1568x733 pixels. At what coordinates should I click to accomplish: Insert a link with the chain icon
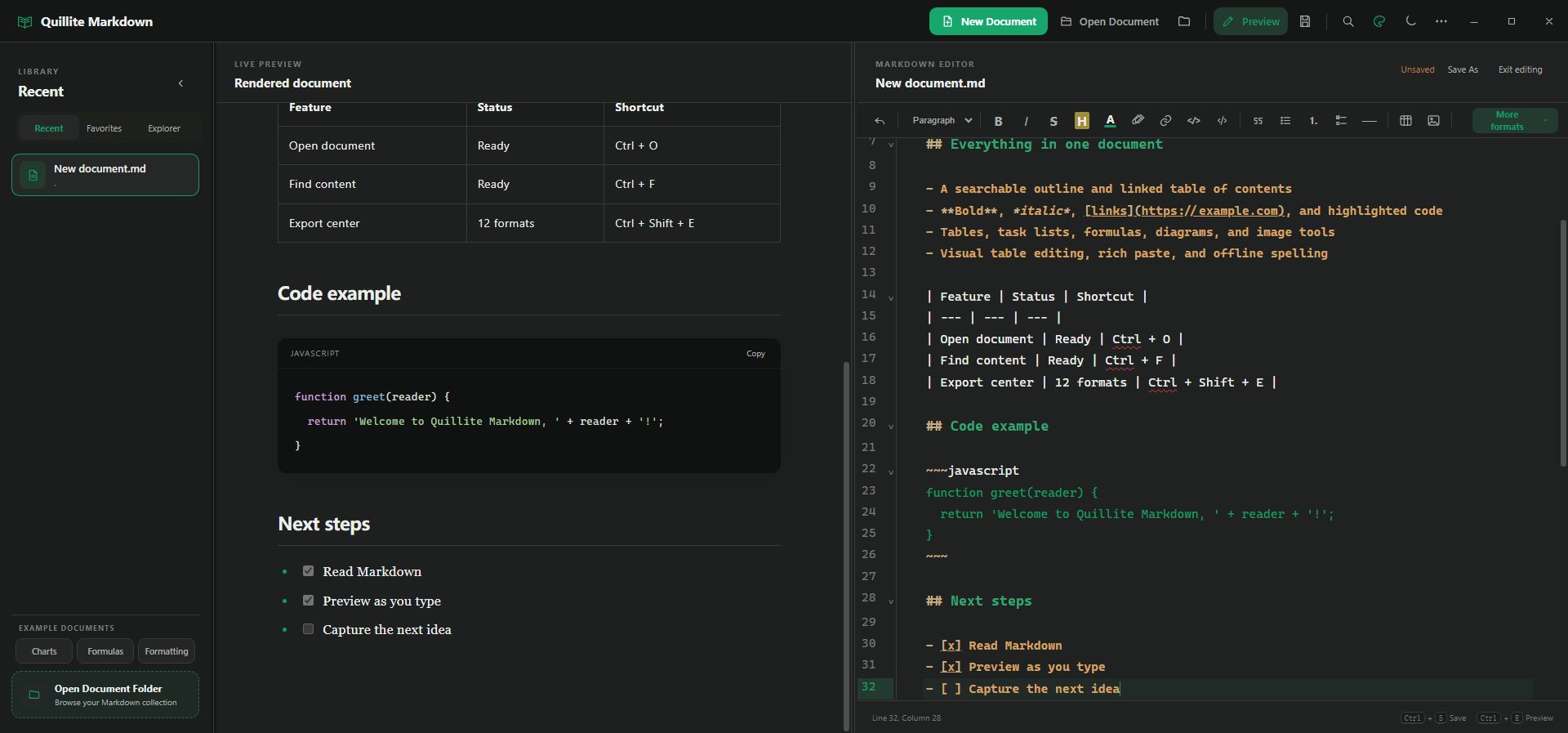pyautogui.click(x=1165, y=120)
